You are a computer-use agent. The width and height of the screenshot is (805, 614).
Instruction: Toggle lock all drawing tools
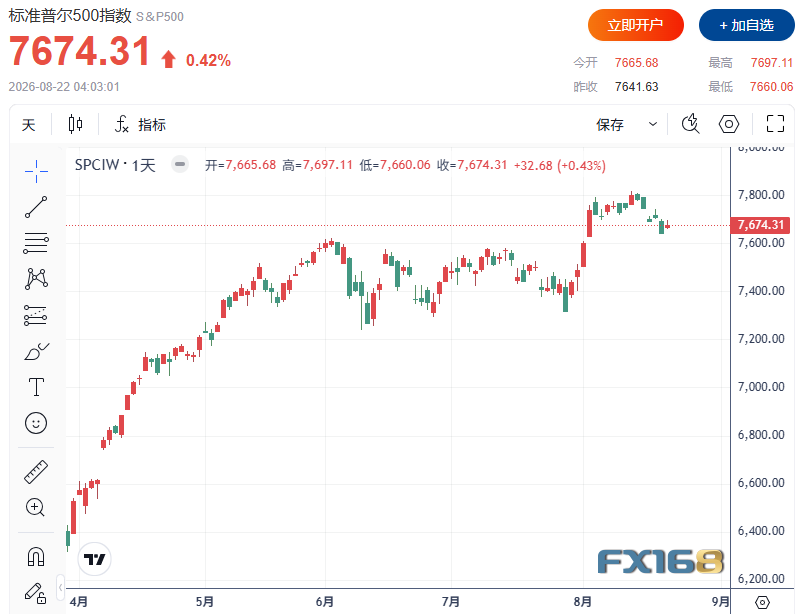coord(36,593)
